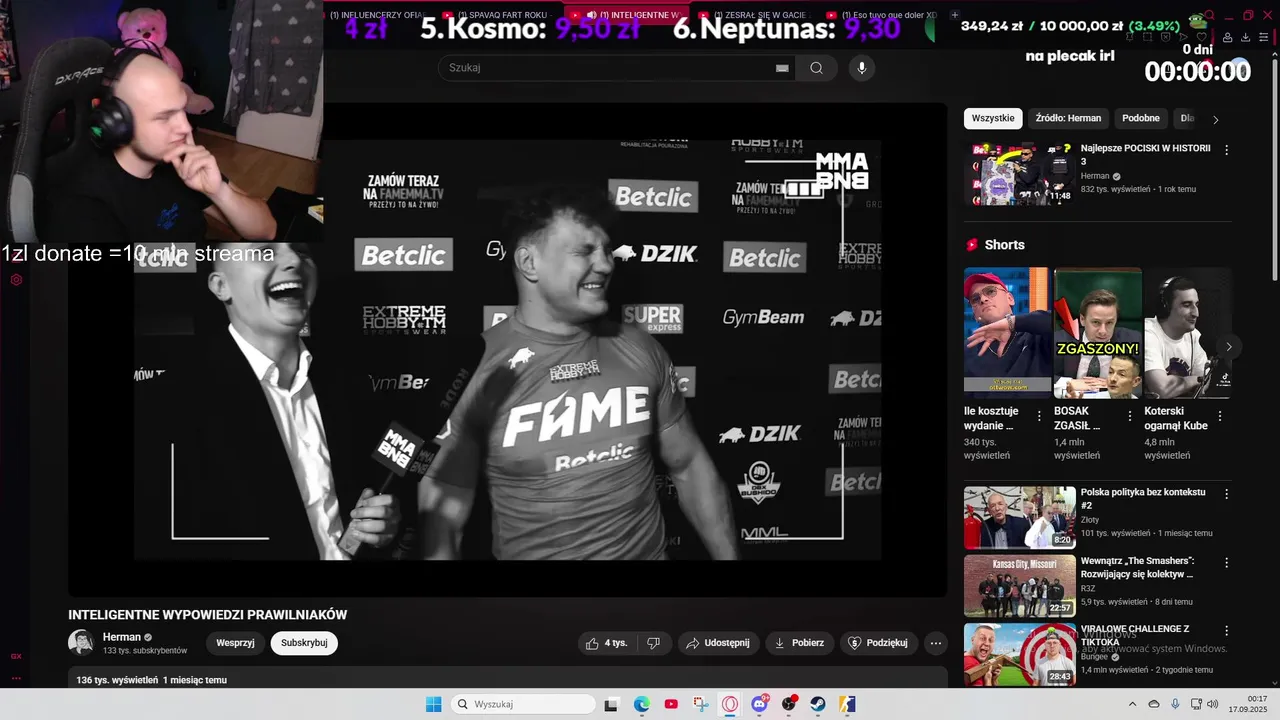Image resolution: width=1280 pixels, height=720 pixels.
Task: Select the Podobne filter chip
Action: coord(1141,118)
